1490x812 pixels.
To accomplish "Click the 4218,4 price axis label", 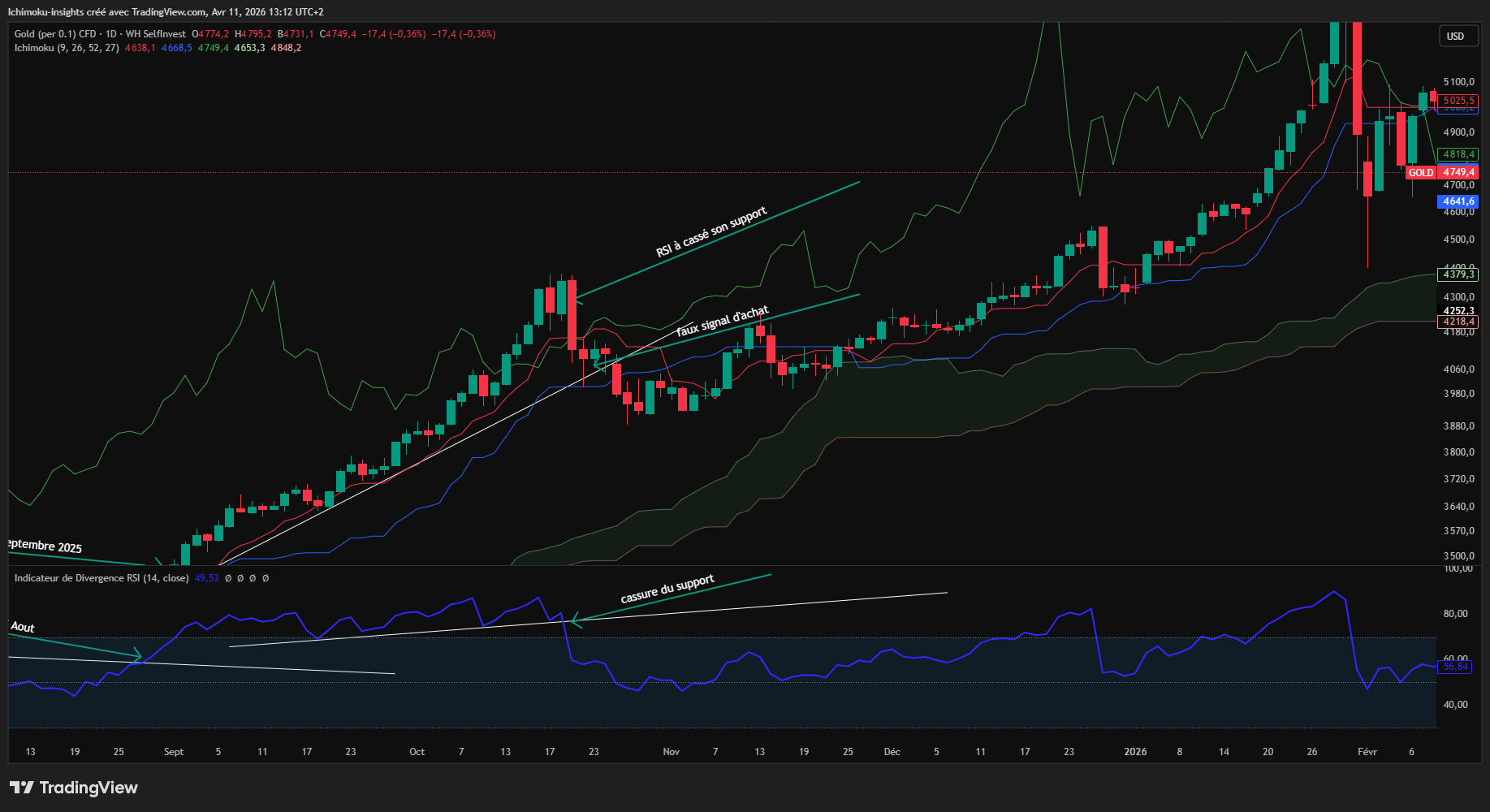I will [x=1458, y=322].
